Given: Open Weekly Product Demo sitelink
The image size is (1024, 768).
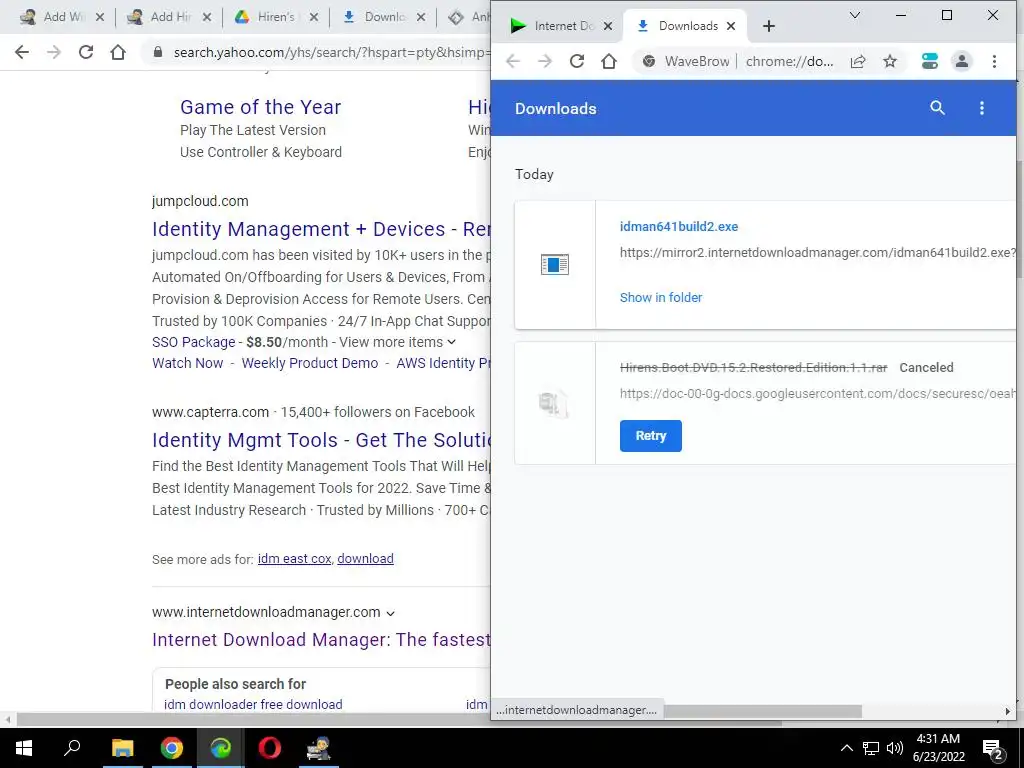Looking at the screenshot, I should pos(310,363).
